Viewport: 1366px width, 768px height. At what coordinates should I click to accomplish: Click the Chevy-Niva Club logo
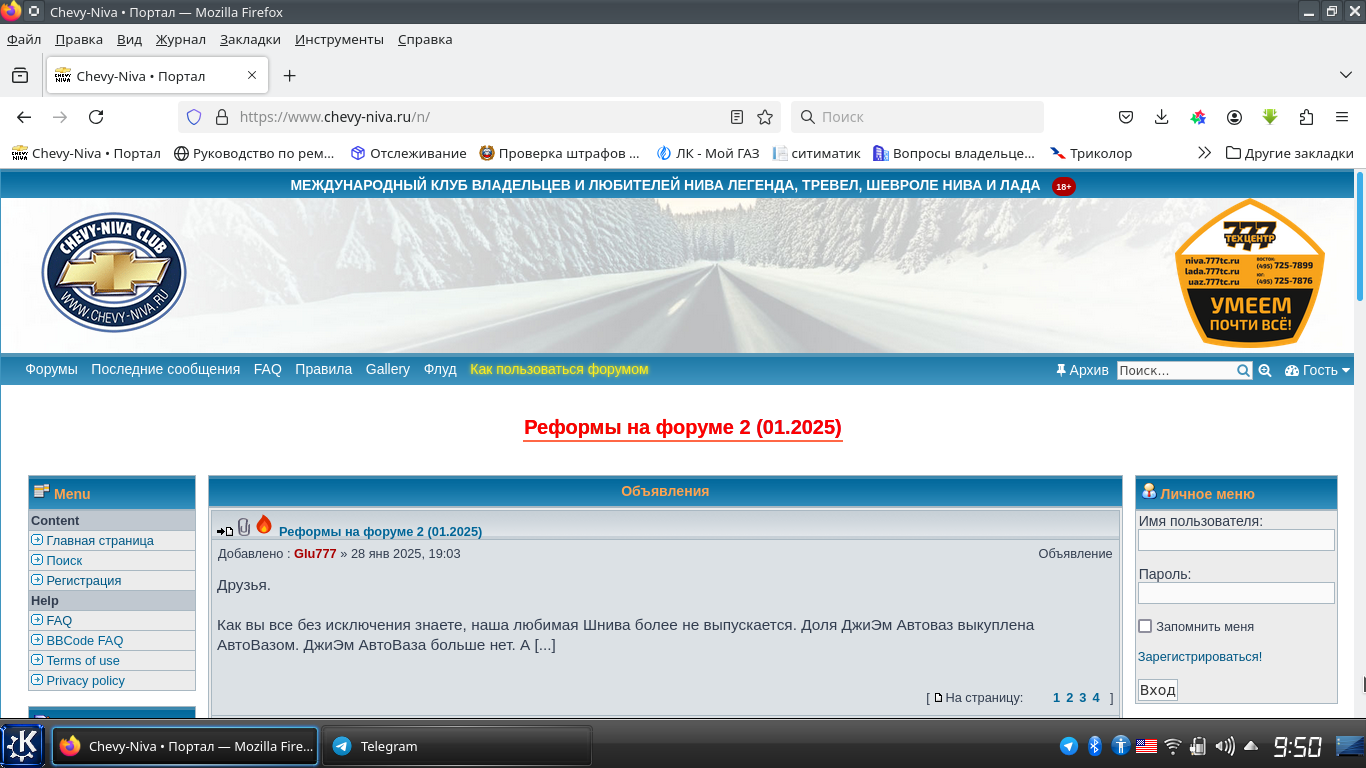click(x=114, y=272)
